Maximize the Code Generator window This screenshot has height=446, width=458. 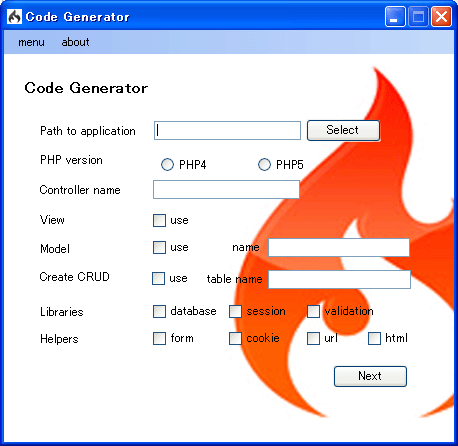pyautogui.click(x=418, y=16)
